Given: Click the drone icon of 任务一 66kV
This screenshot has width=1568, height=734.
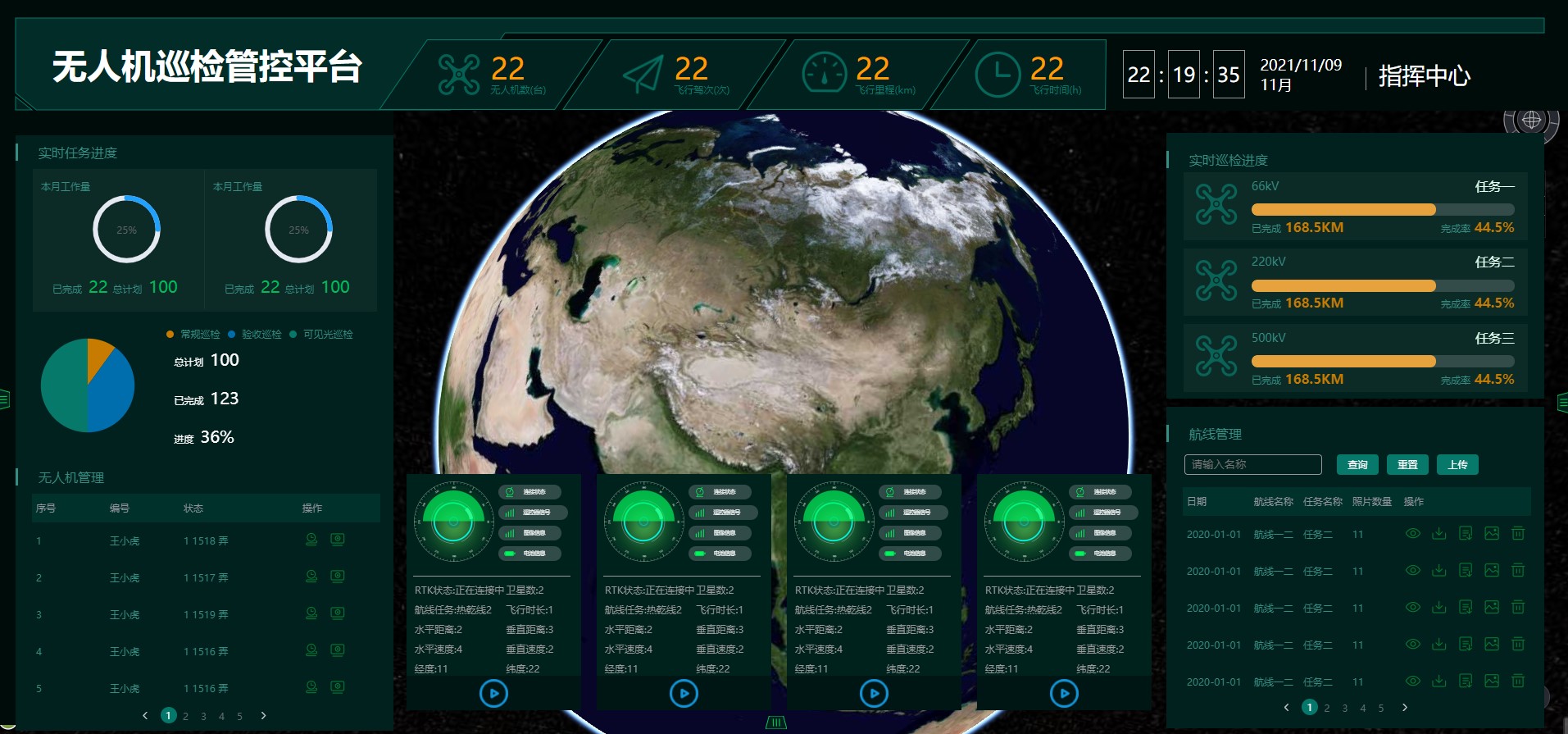Looking at the screenshot, I should tap(1216, 204).
